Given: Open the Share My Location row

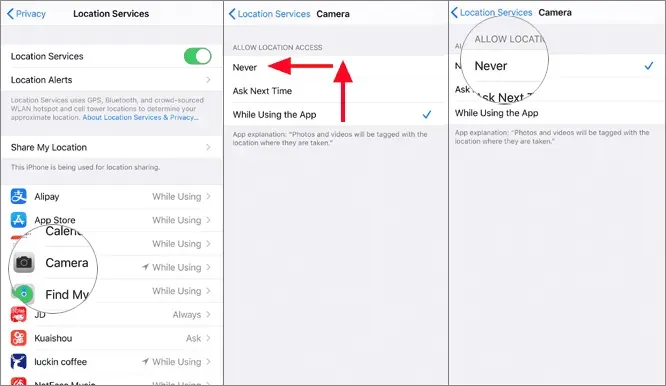Looking at the screenshot, I should (x=111, y=147).
